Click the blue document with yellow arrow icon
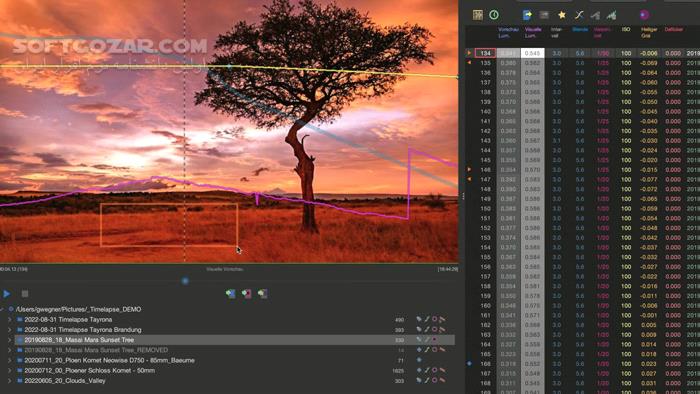The height and width of the screenshot is (394, 700). [x=527, y=15]
